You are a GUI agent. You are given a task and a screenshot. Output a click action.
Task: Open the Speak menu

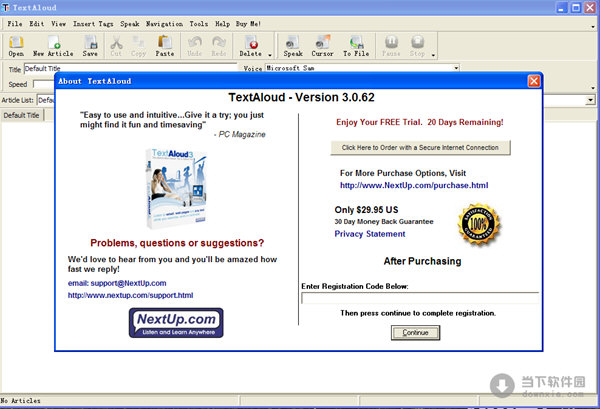[130, 24]
